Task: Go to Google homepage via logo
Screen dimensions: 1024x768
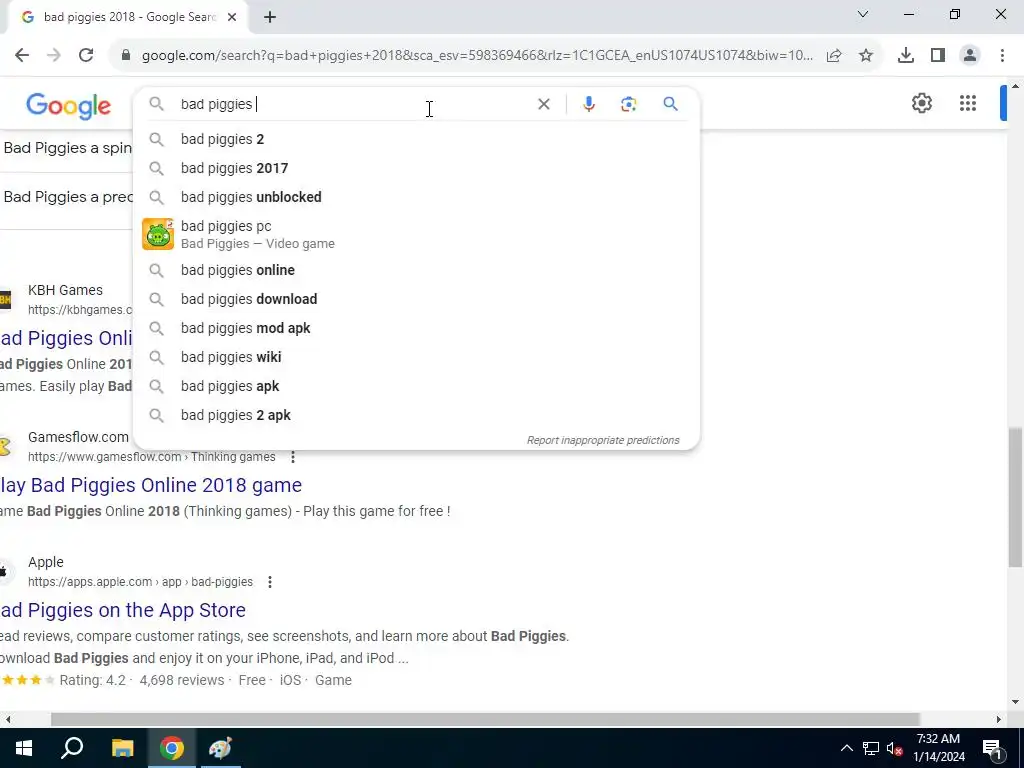Action: point(69,106)
